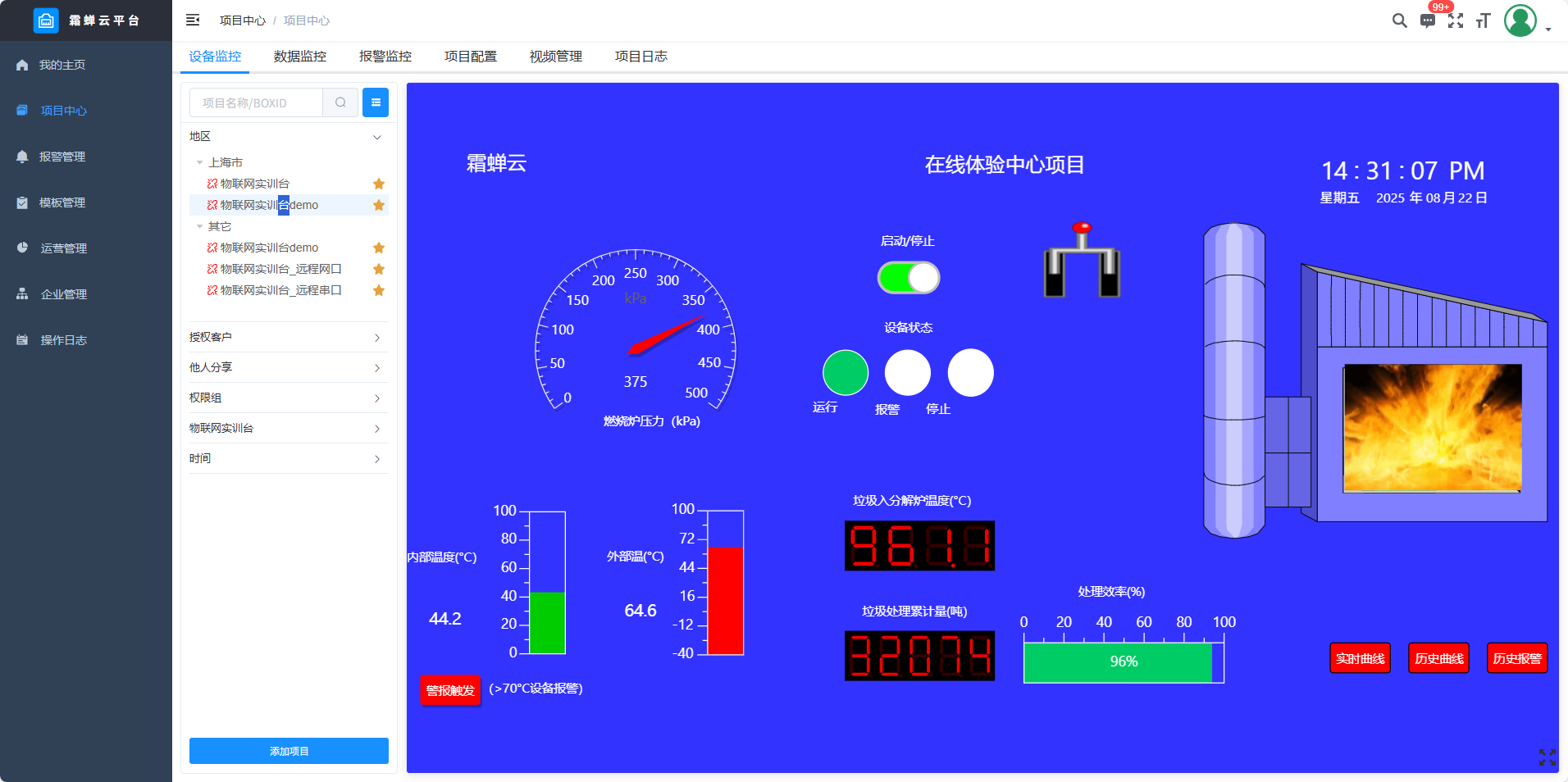Click the 处理效率 96% progress bar
Viewport: 1568px width, 782px height.
click(1123, 662)
